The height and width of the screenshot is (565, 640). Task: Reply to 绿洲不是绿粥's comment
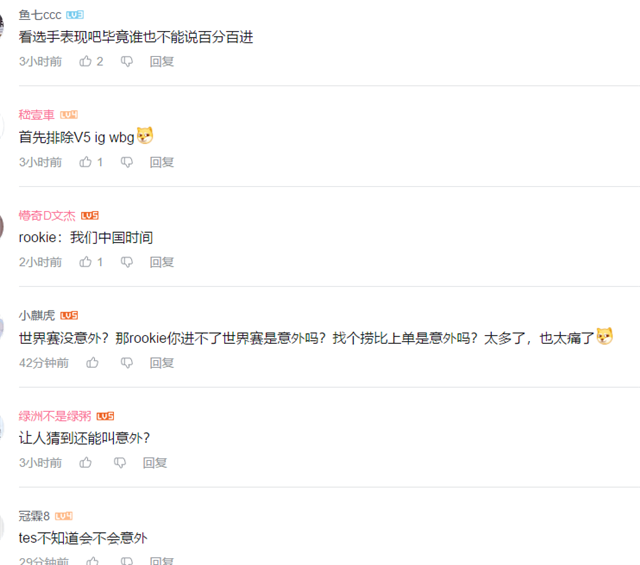click(155, 463)
